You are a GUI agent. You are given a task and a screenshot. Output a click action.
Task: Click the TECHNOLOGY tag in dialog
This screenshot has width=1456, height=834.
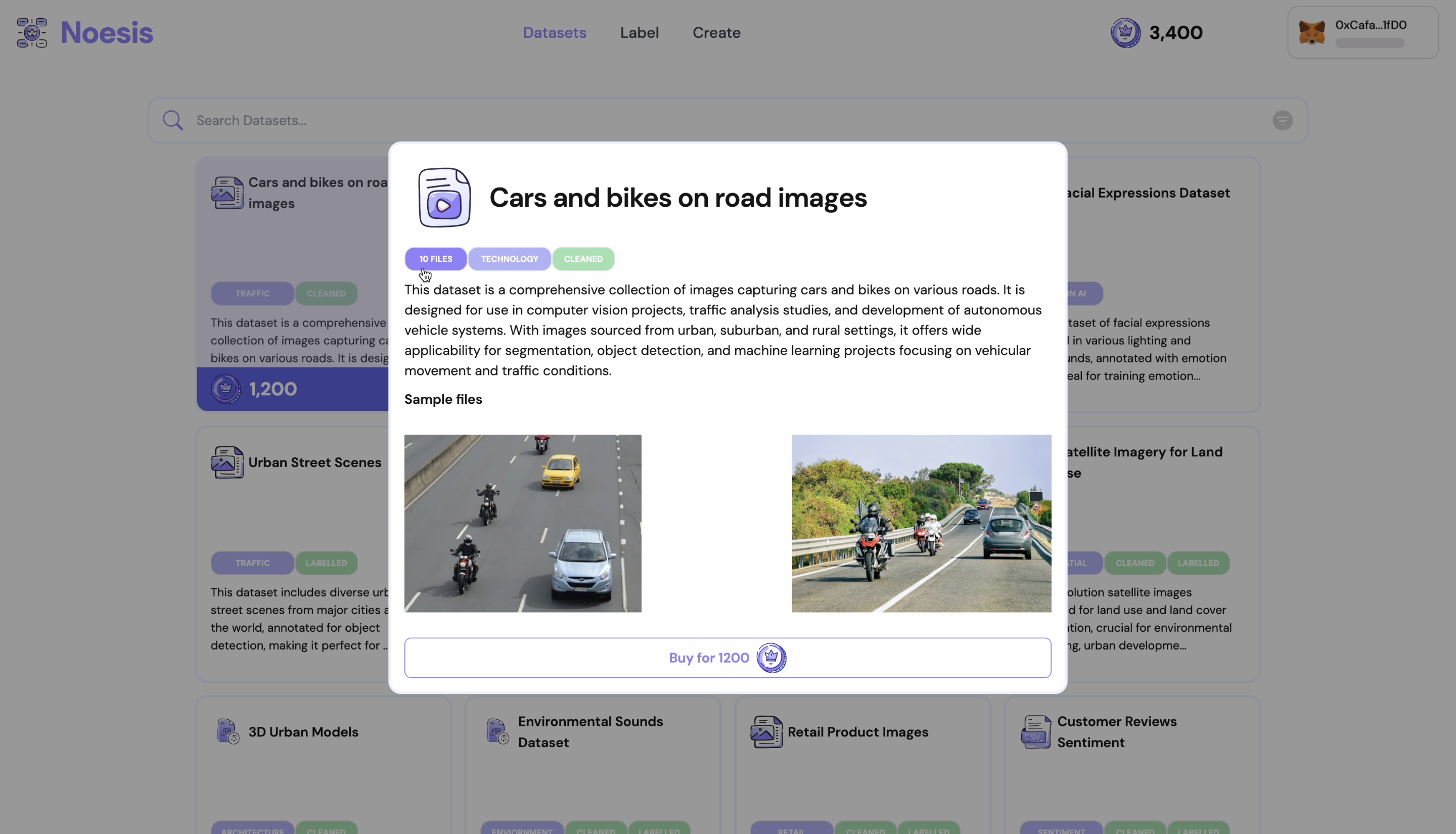pyautogui.click(x=509, y=259)
